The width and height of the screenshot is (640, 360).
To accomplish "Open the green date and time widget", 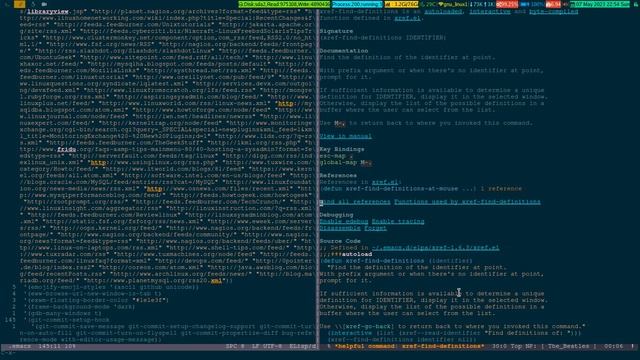I will point(600,4).
